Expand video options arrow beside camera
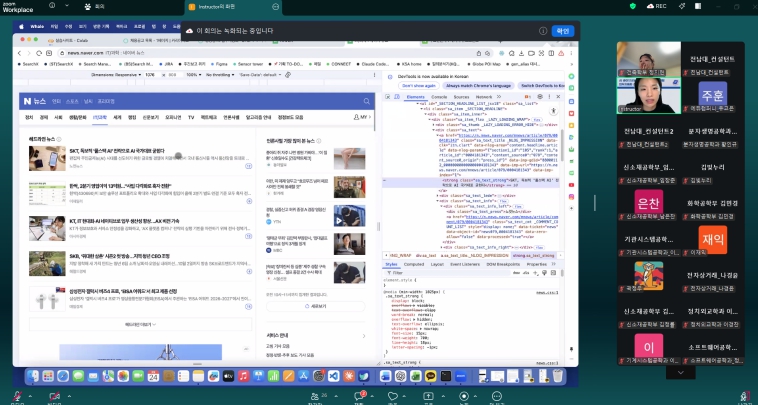The image size is (758, 405). (x=69, y=396)
